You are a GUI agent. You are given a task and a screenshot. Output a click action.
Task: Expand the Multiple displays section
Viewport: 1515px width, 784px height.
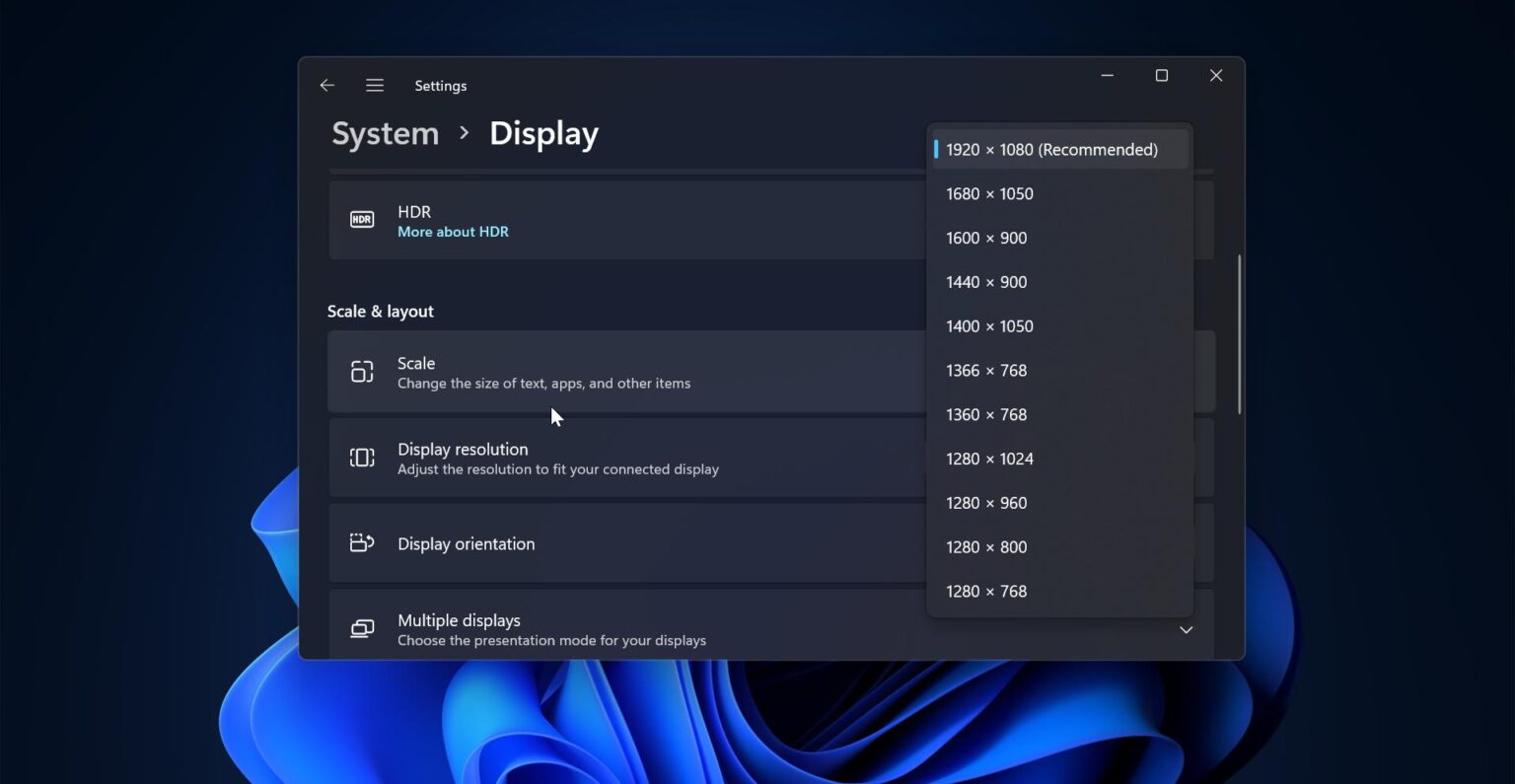[x=1186, y=629]
